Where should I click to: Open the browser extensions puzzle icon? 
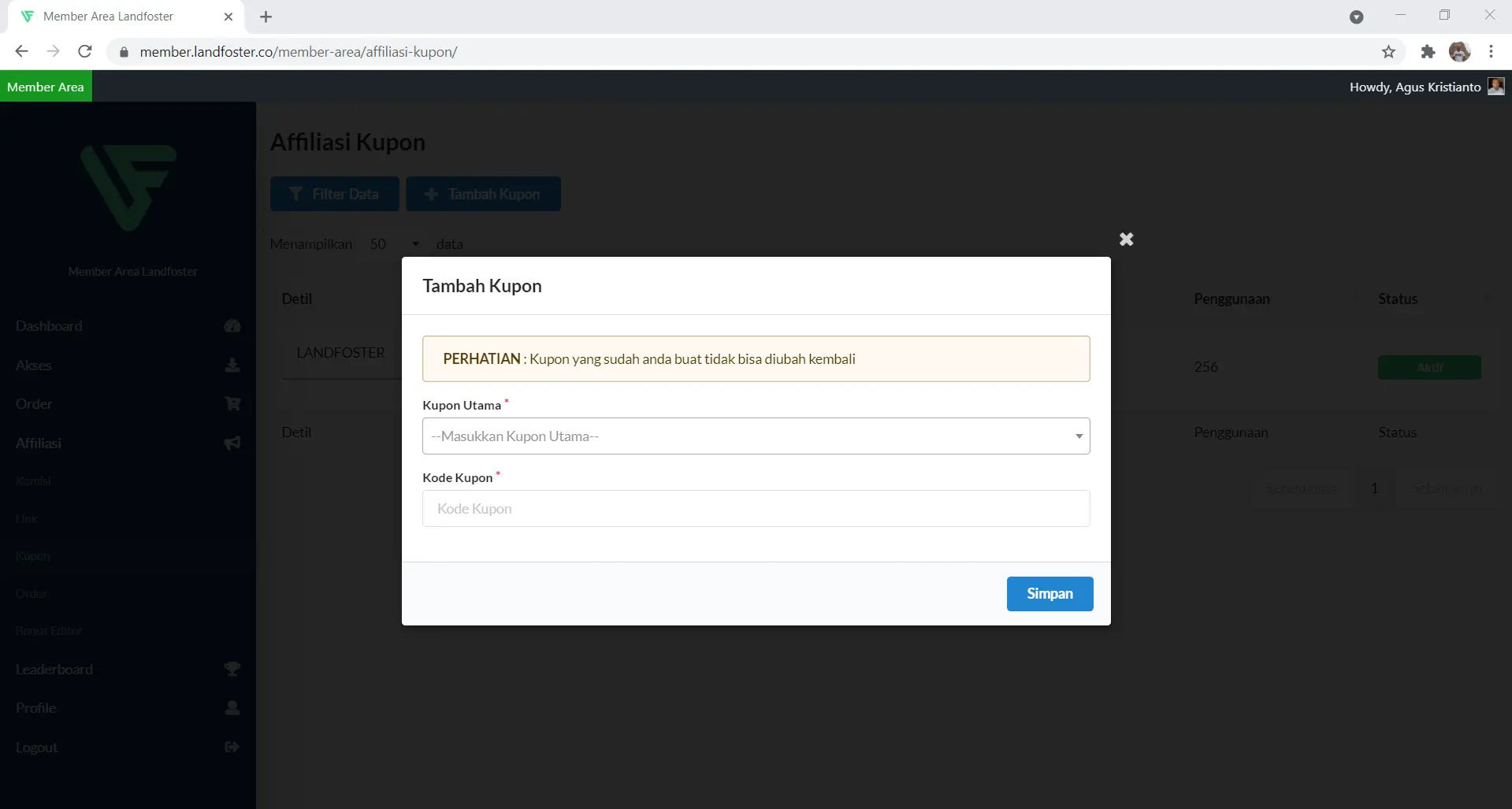pyautogui.click(x=1428, y=52)
